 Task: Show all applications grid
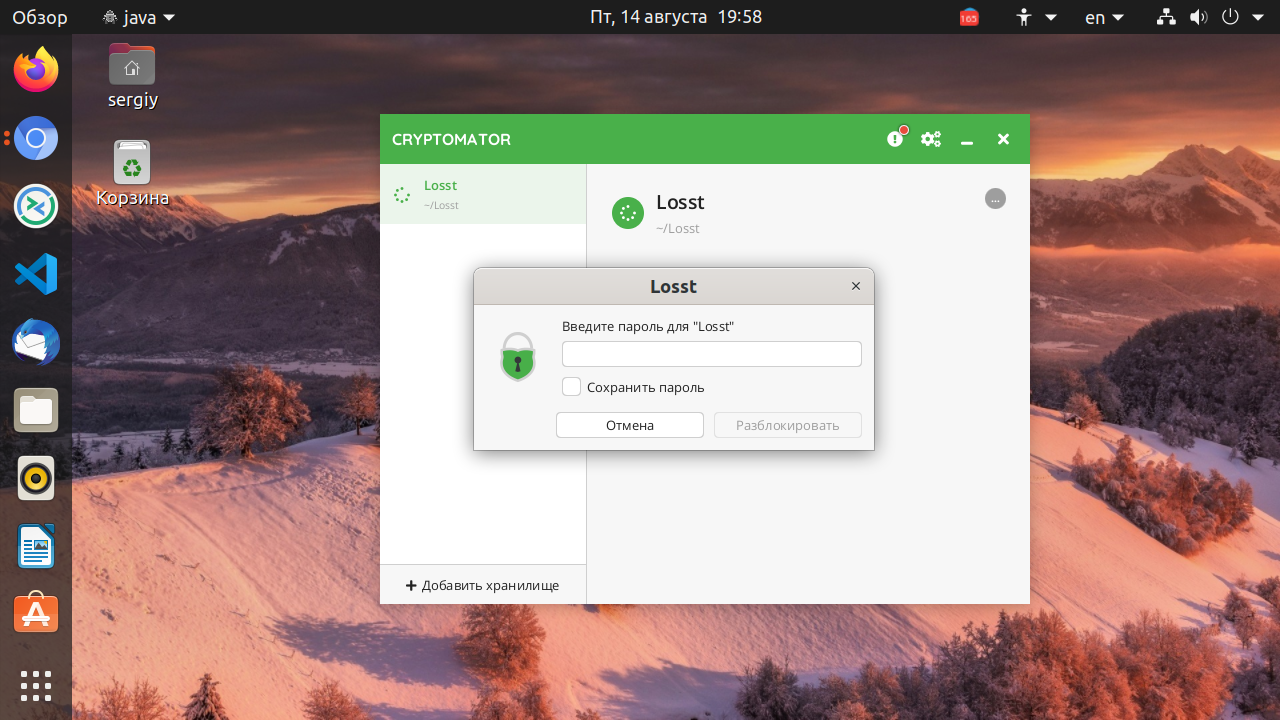tap(36, 686)
